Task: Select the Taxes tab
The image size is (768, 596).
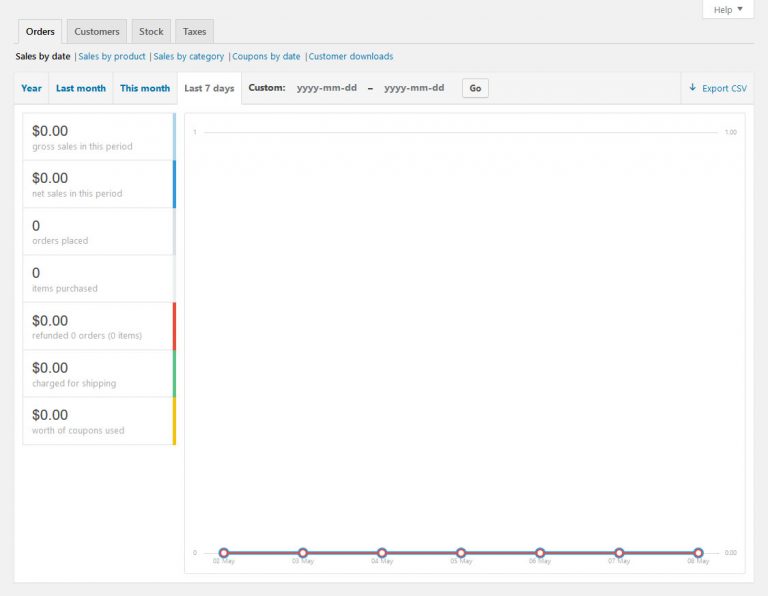Action: point(194,32)
